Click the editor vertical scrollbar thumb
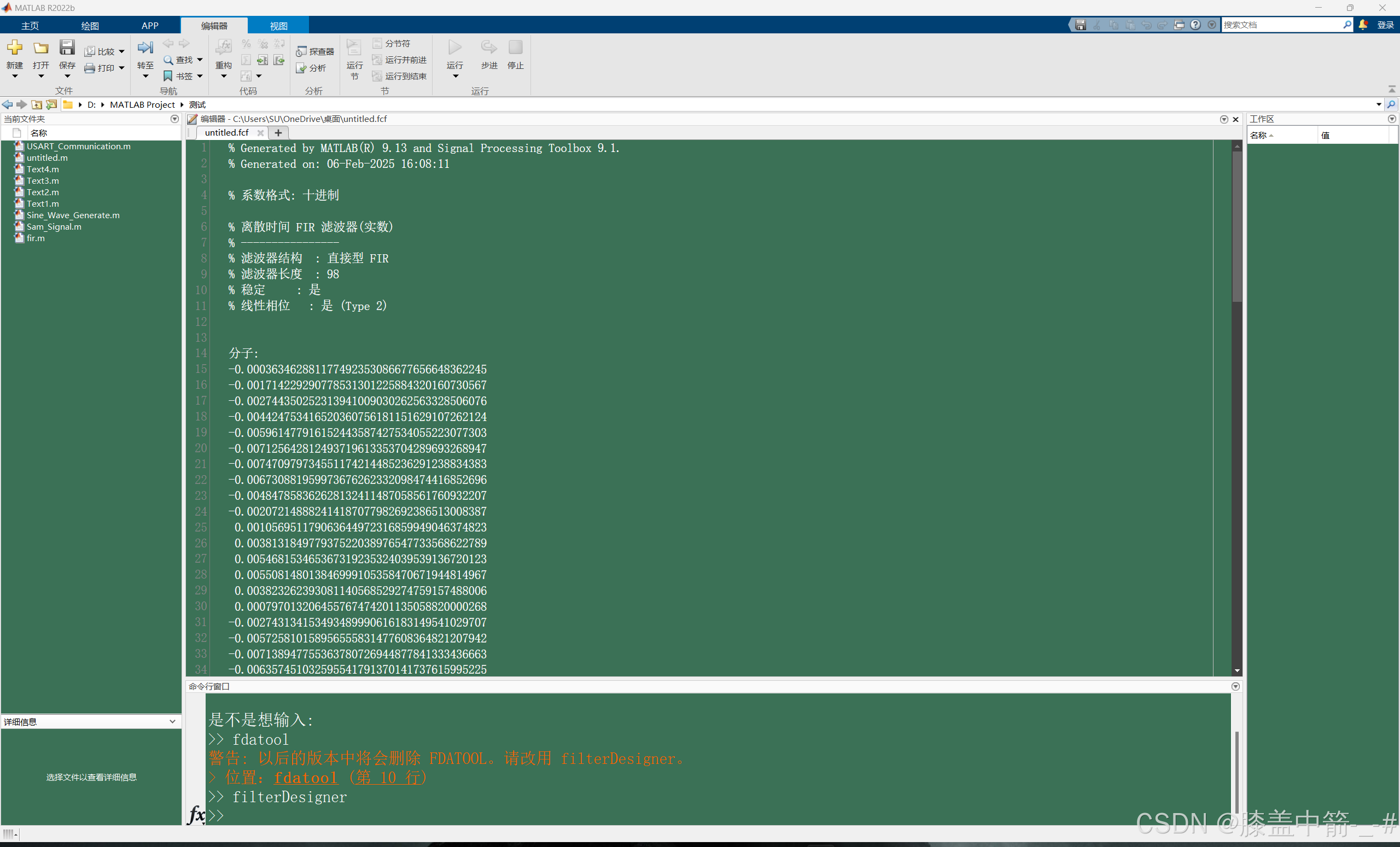This screenshot has width=1400, height=847. click(1237, 227)
